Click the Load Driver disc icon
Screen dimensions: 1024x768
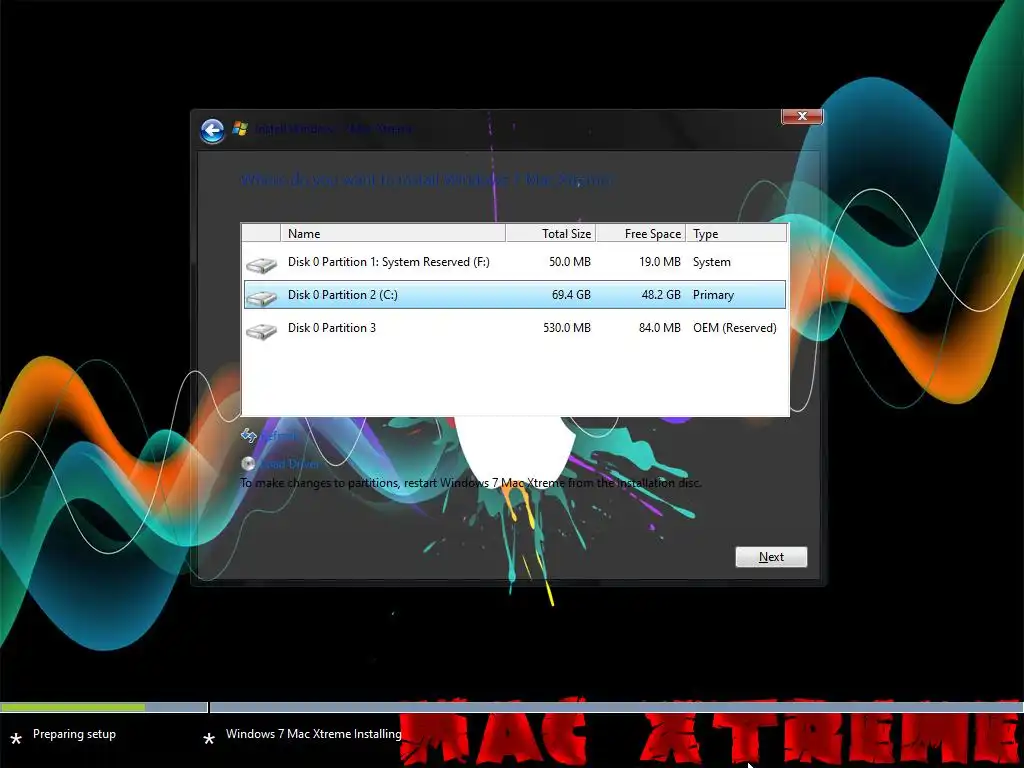tap(248, 464)
